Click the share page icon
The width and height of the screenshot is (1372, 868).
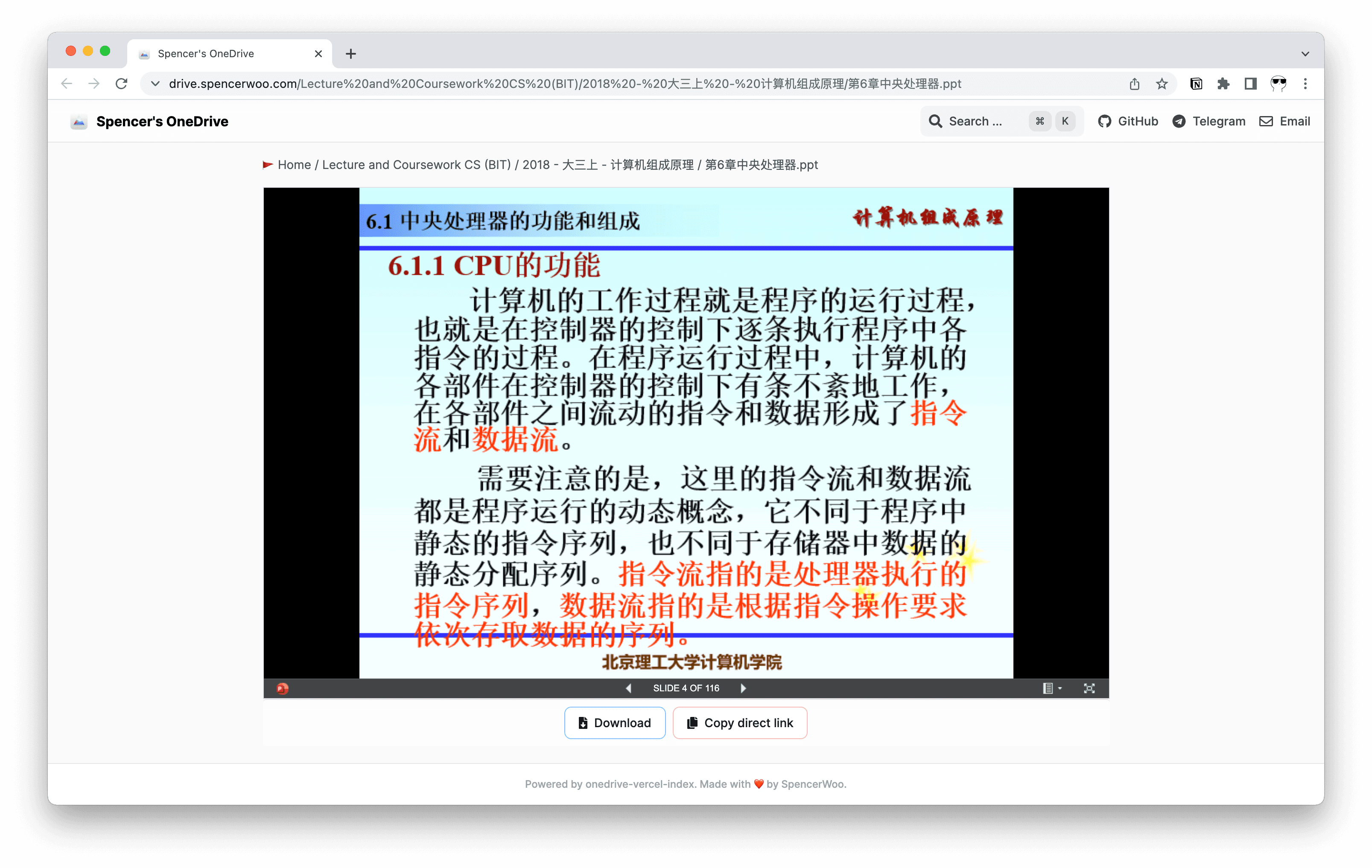tap(1134, 84)
